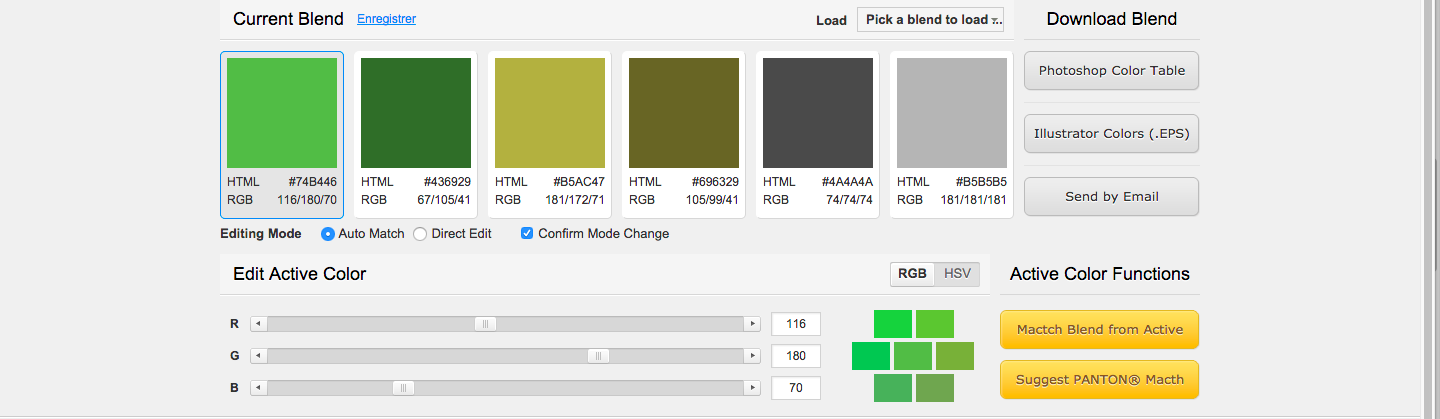Click Suggest PANTON Macth button
Viewport: 1440px width, 419px height.
point(1100,380)
